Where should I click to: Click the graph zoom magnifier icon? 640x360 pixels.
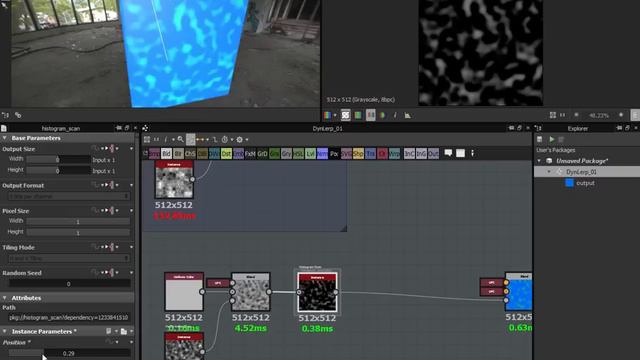pyautogui.click(x=180, y=140)
